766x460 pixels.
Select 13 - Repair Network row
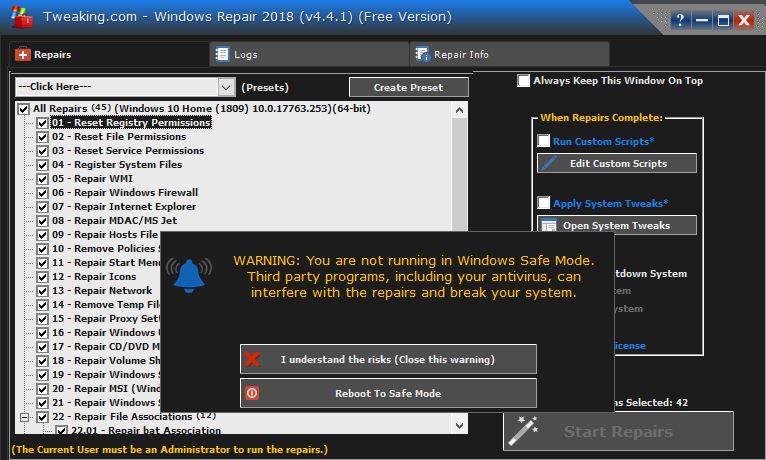[102, 291]
